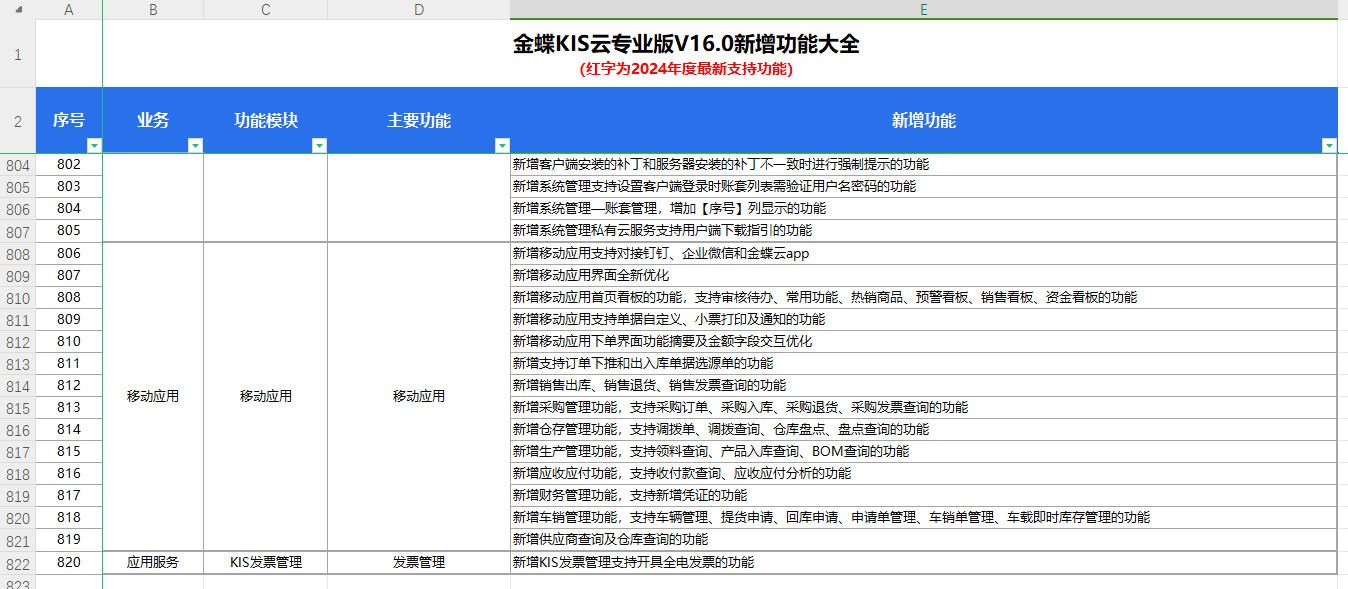Select column E header
The height and width of the screenshot is (589, 1348).
click(924, 9)
